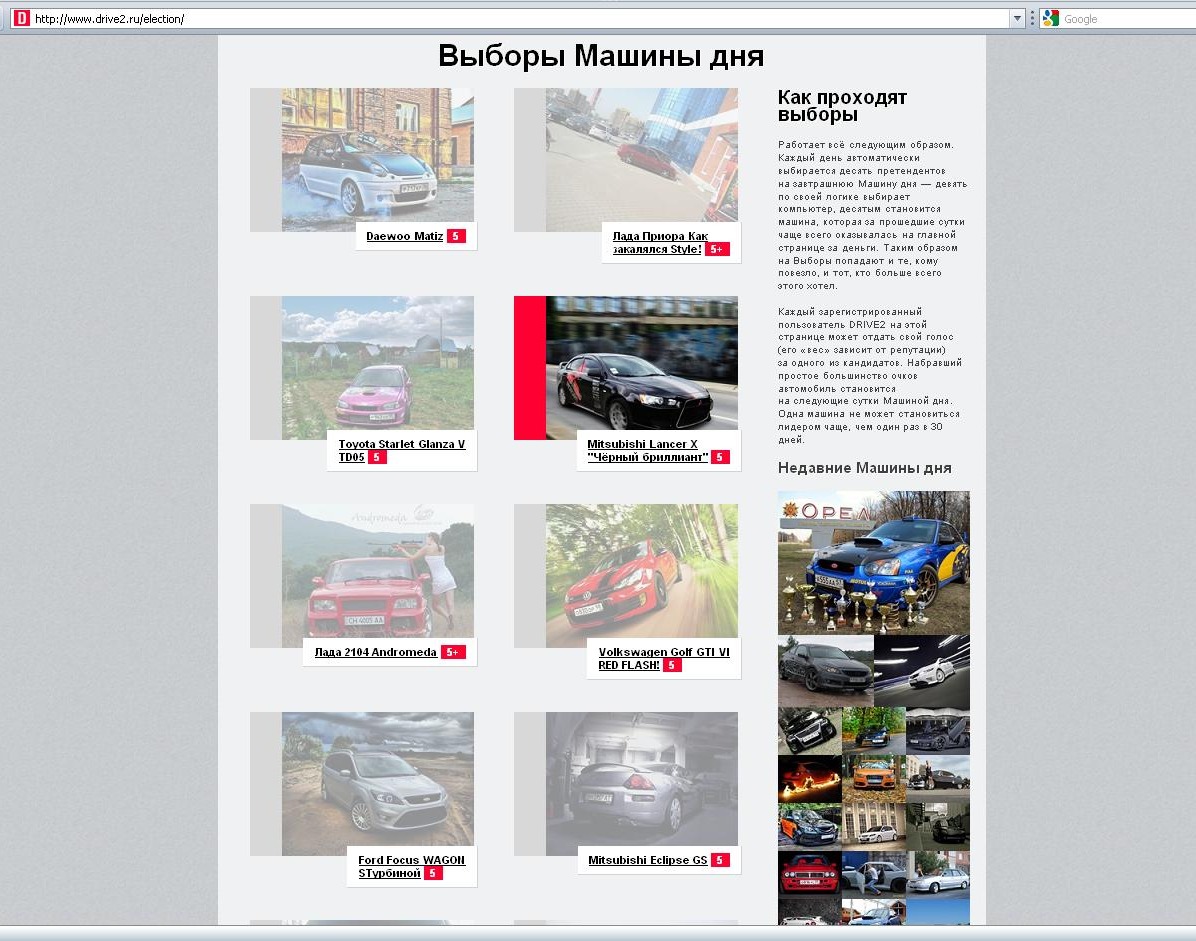Open Toyota Starlet Glanza V TD05 link
The height and width of the screenshot is (941, 1196).
tap(402, 451)
